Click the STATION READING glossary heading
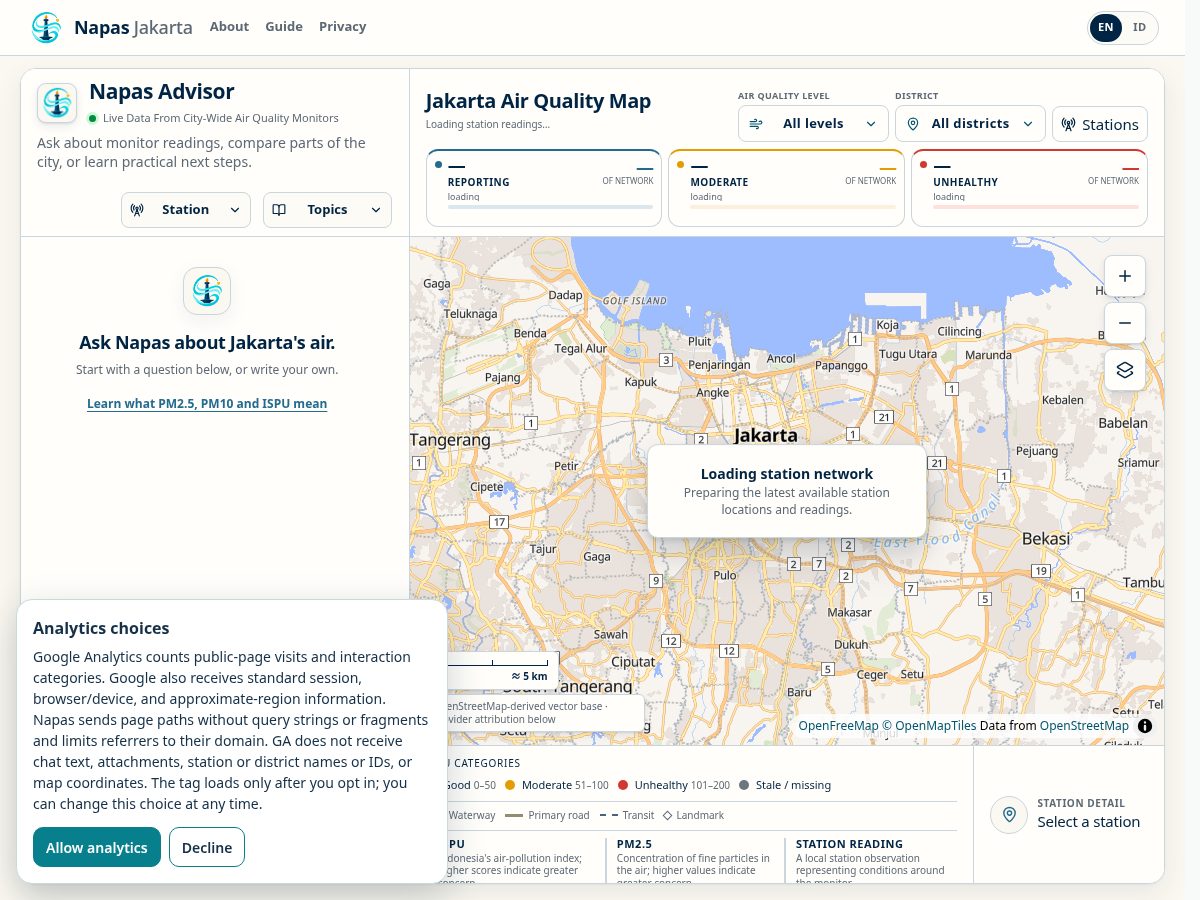 [849, 844]
